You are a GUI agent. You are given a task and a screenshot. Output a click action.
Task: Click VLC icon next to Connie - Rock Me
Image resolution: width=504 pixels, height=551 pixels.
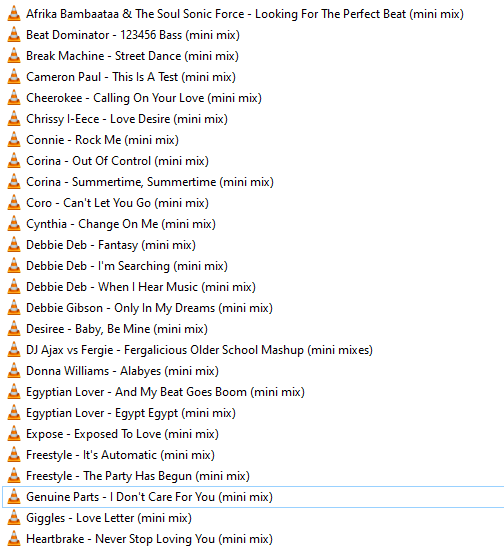pos(14,140)
